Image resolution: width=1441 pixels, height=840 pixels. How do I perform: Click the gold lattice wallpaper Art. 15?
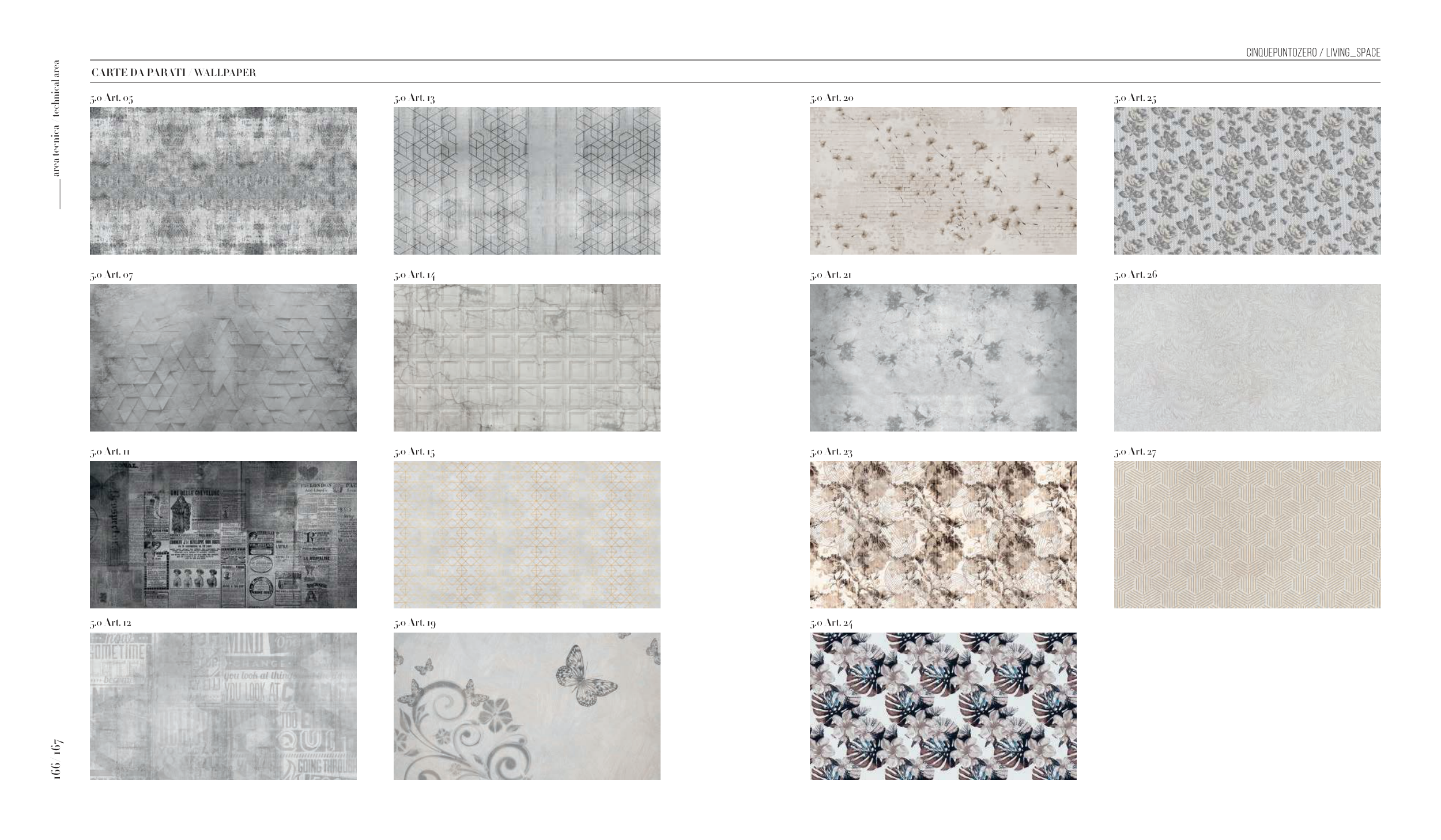(527, 534)
